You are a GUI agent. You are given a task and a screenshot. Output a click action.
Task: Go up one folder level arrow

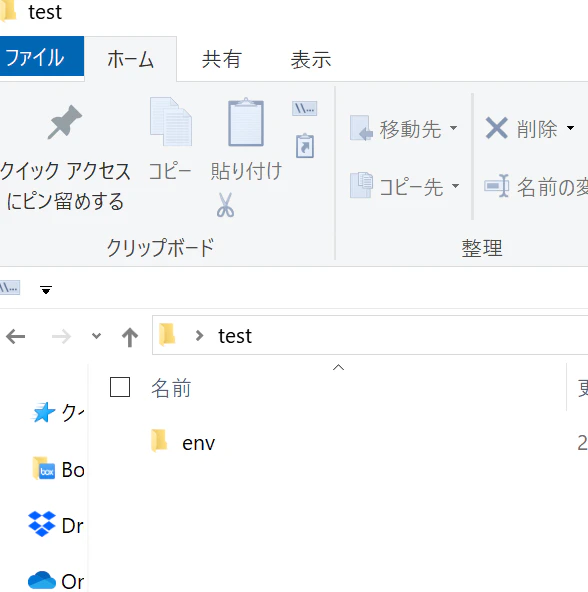click(x=130, y=337)
